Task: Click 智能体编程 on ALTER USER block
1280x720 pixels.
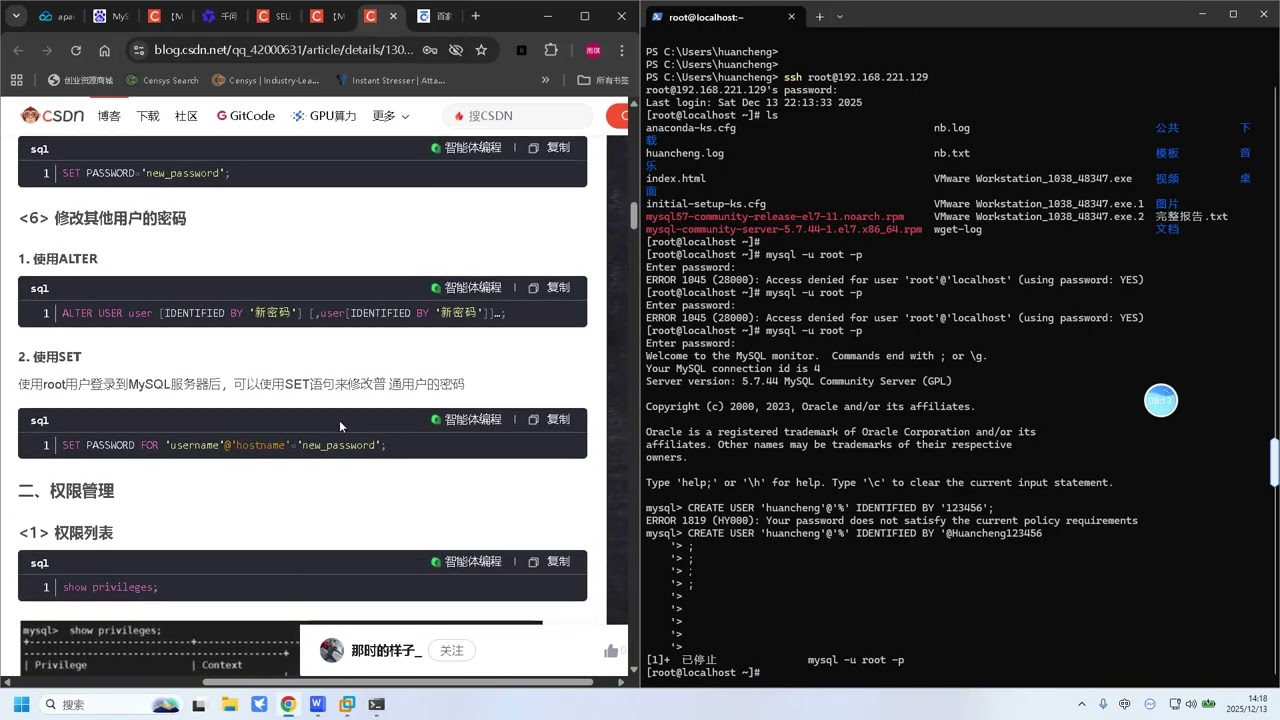Action: 466,288
